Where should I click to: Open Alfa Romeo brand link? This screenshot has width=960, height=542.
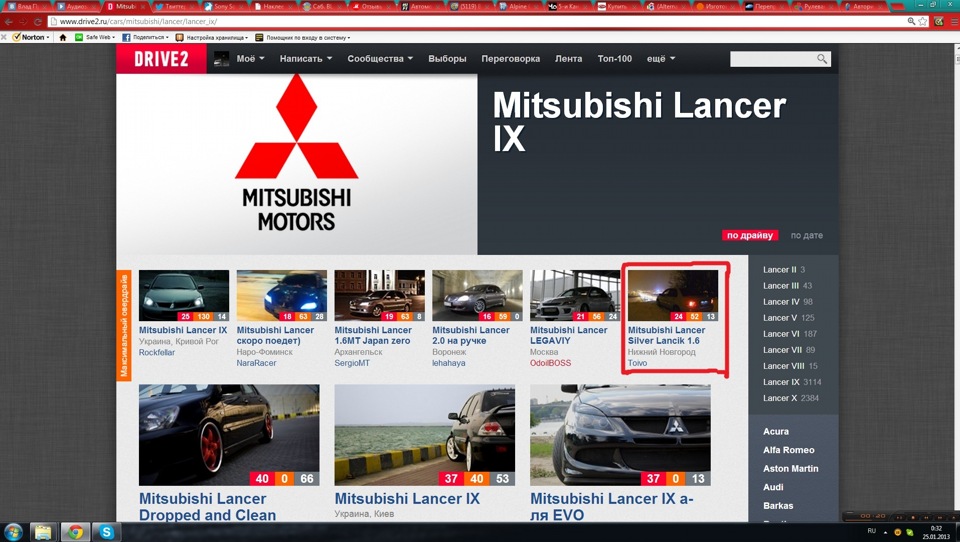coord(789,450)
